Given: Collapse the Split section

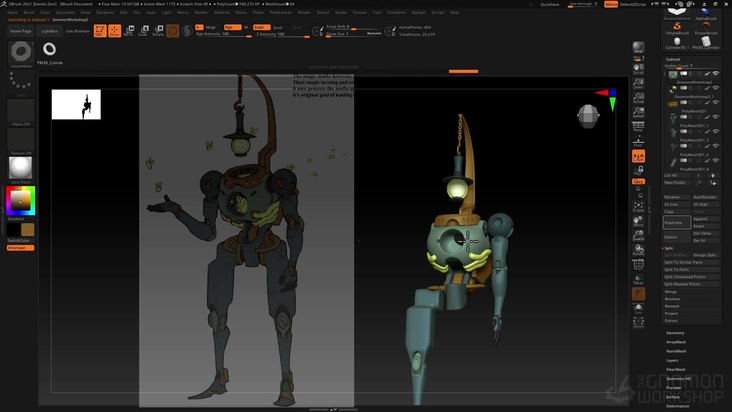Looking at the screenshot, I should (668, 248).
